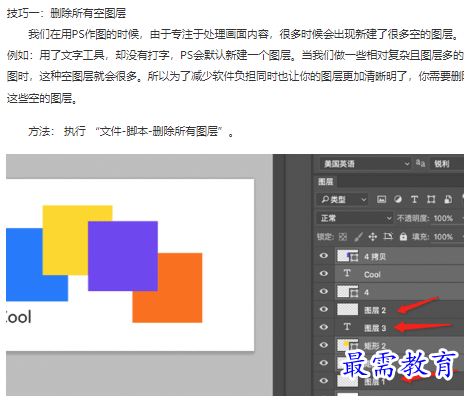Hide the 图层 3 text layer

323,327
